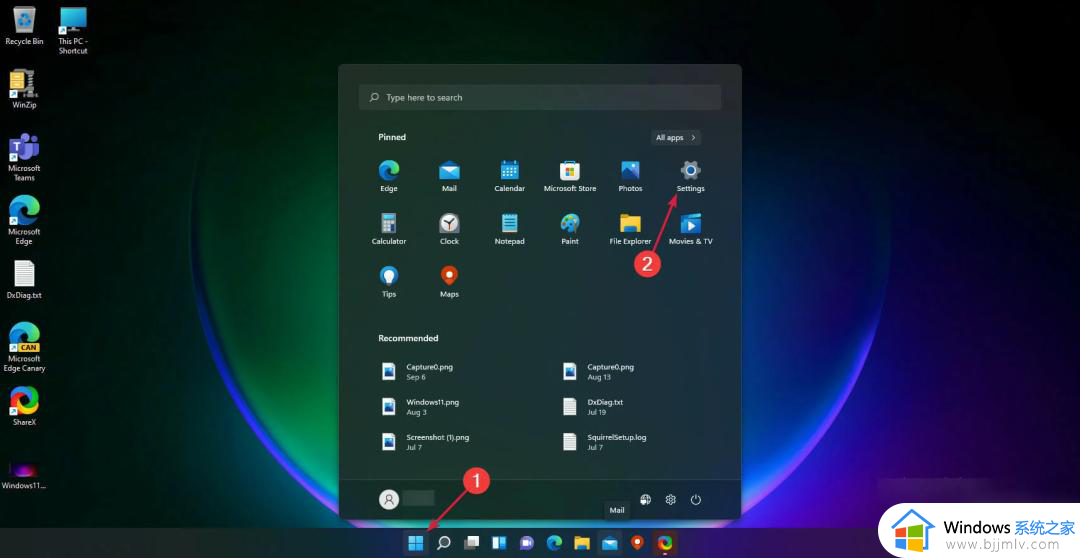Launch the Photos app

(630, 176)
